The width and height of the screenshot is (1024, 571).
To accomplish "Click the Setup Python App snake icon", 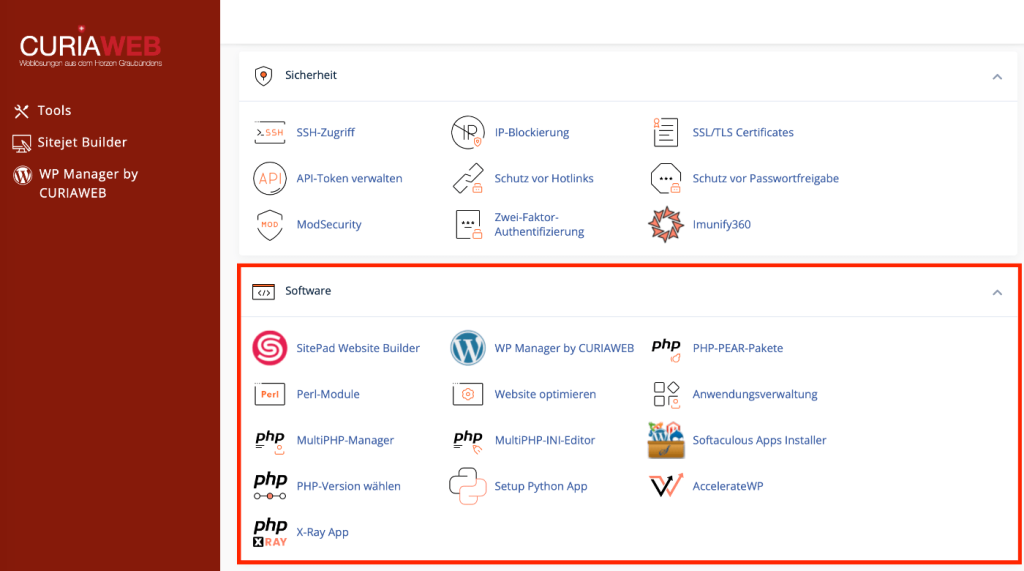I will tap(468, 486).
